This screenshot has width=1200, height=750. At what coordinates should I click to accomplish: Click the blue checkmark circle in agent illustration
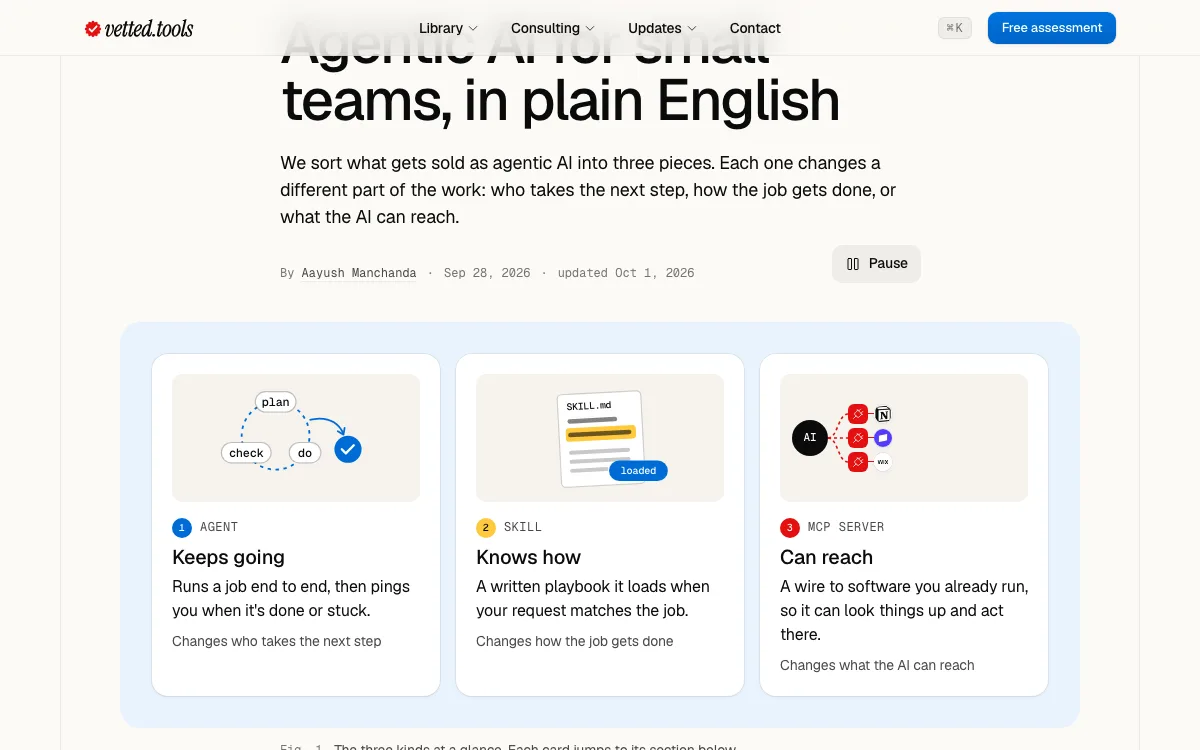(x=348, y=449)
